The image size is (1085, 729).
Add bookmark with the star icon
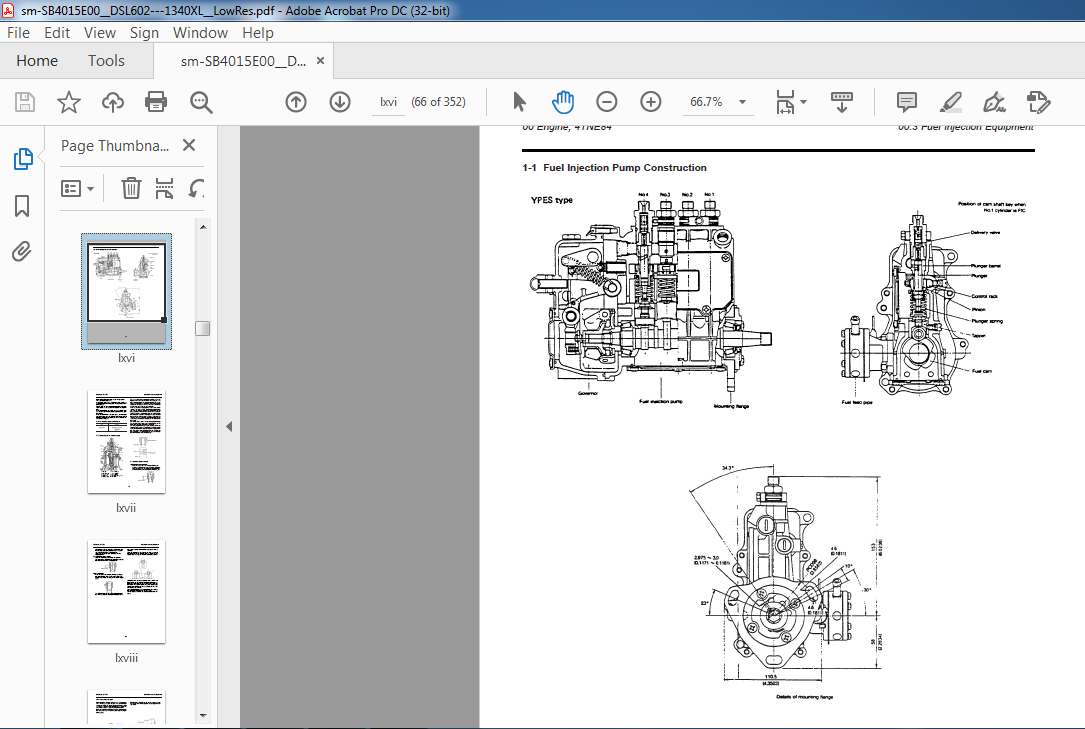[69, 102]
